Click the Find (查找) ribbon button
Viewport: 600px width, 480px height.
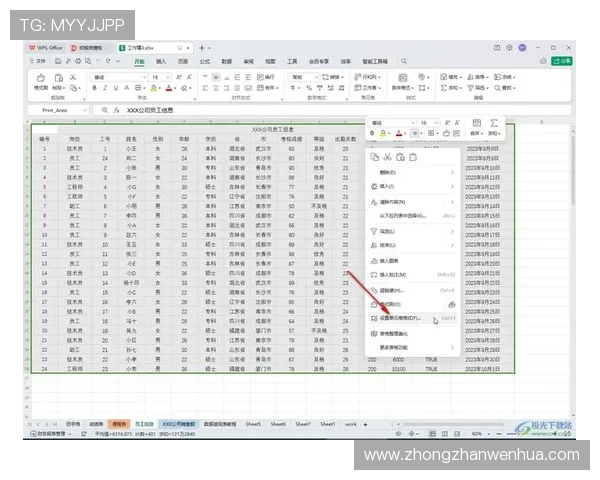tap(505, 88)
